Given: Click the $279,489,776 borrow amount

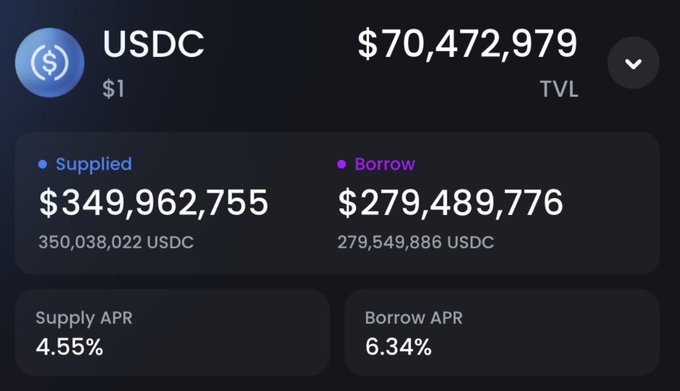Looking at the screenshot, I should pyautogui.click(x=451, y=202).
